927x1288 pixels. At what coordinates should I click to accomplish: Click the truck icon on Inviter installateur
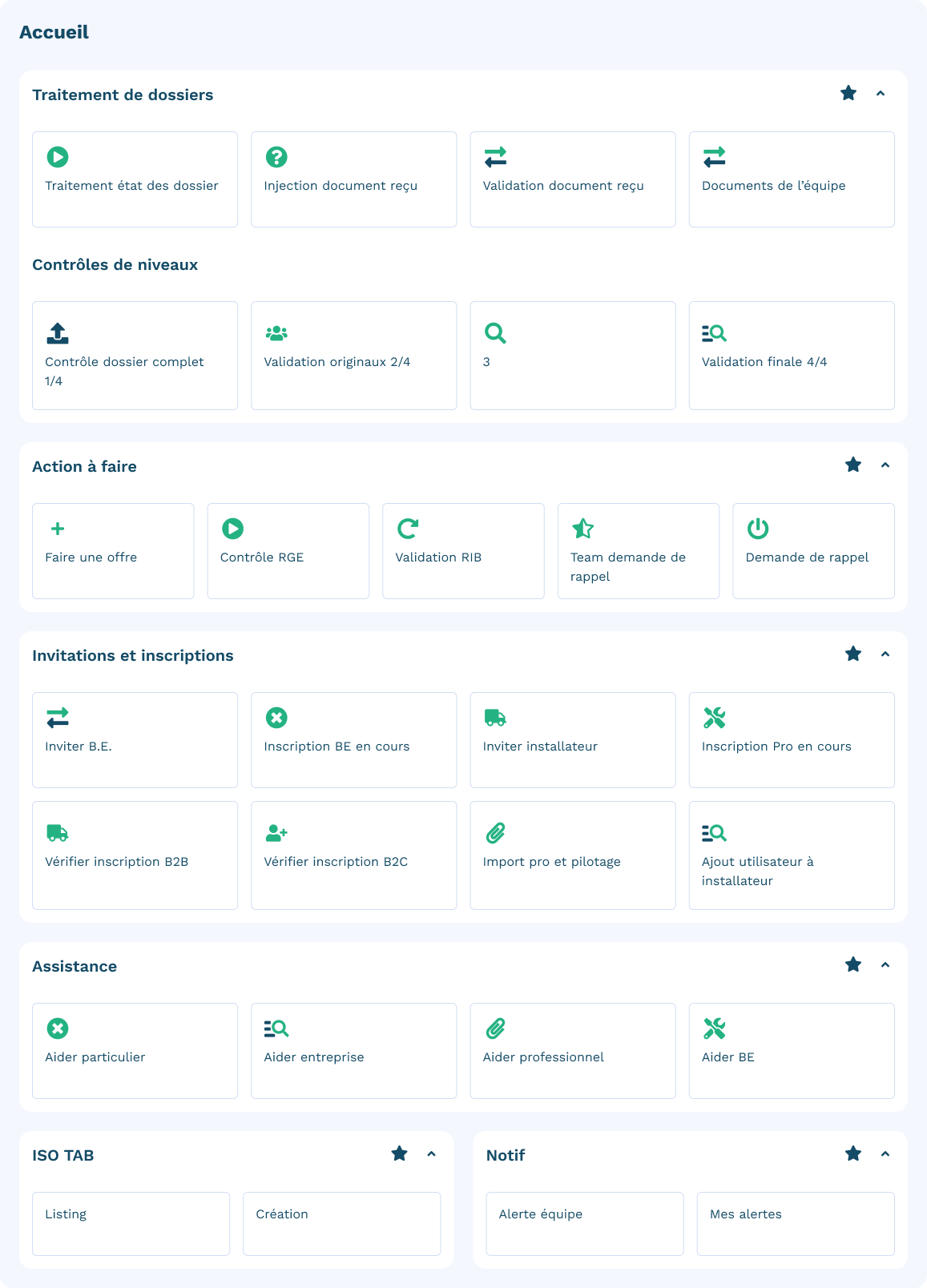point(495,718)
